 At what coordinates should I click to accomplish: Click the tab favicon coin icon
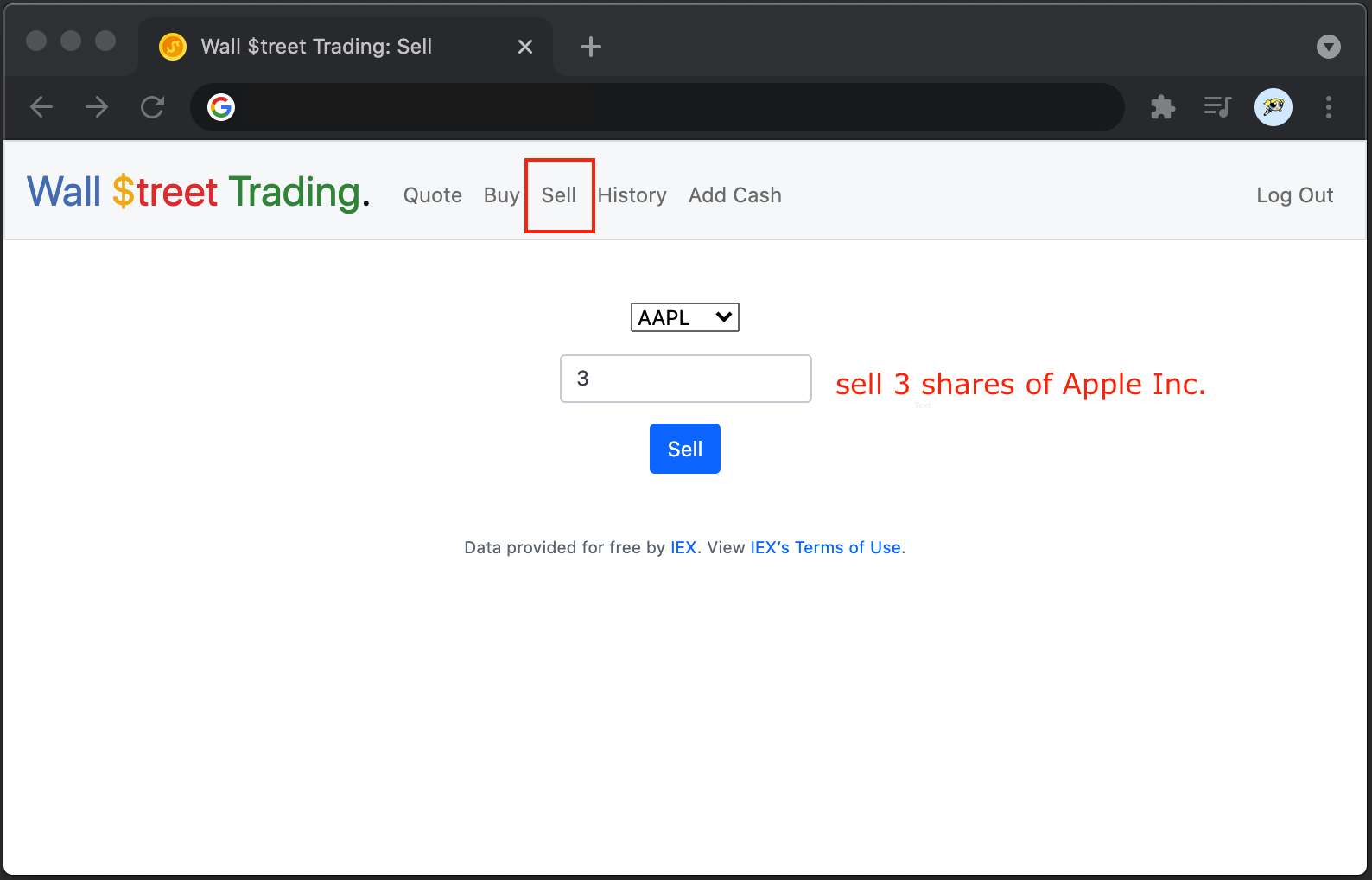[x=173, y=47]
